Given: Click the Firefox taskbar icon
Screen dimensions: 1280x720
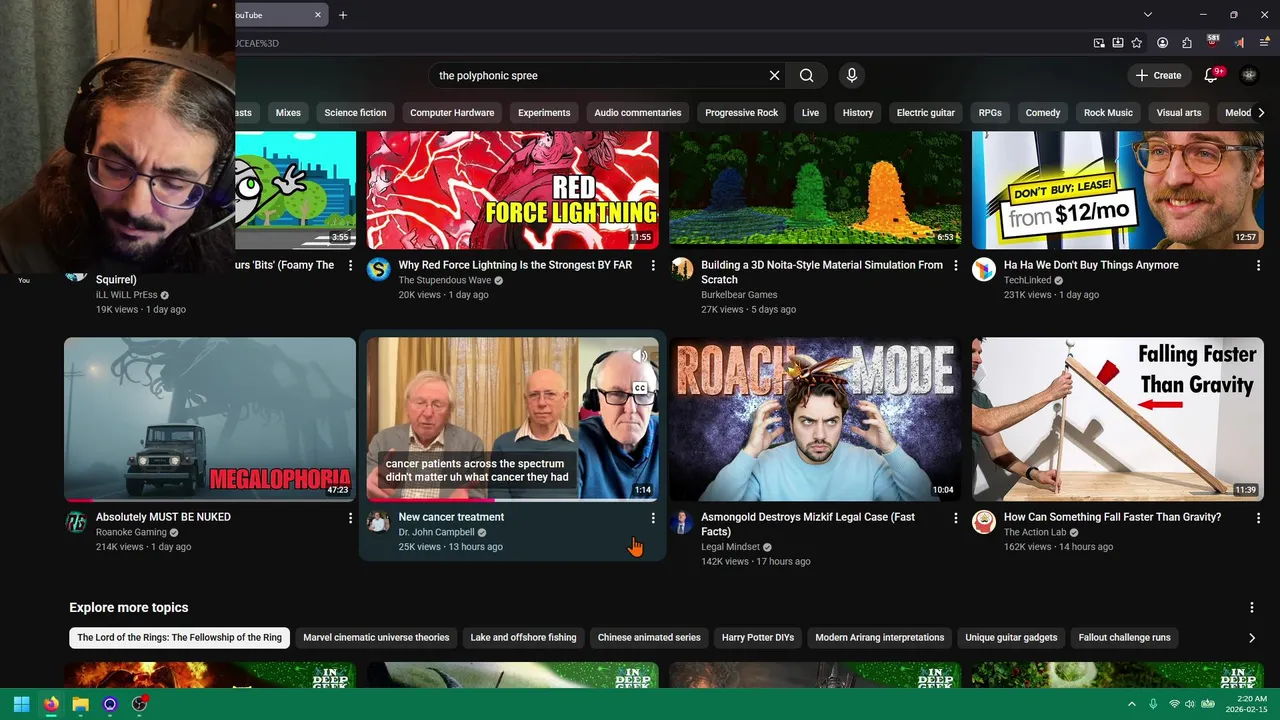Looking at the screenshot, I should coord(51,704).
